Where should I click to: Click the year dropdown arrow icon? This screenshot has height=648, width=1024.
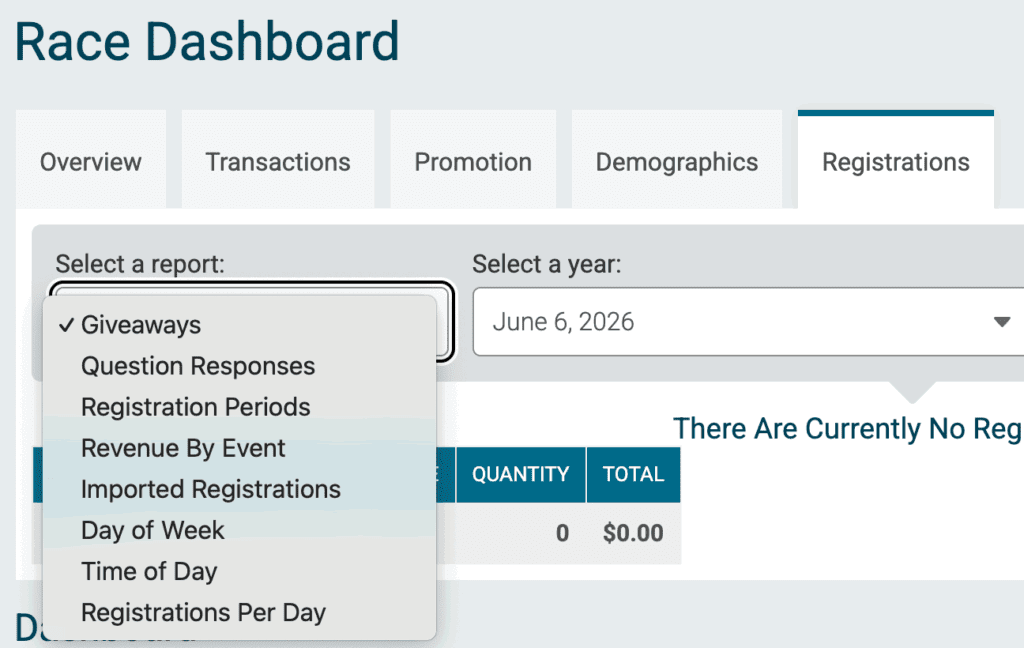[x=1001, y=322]
